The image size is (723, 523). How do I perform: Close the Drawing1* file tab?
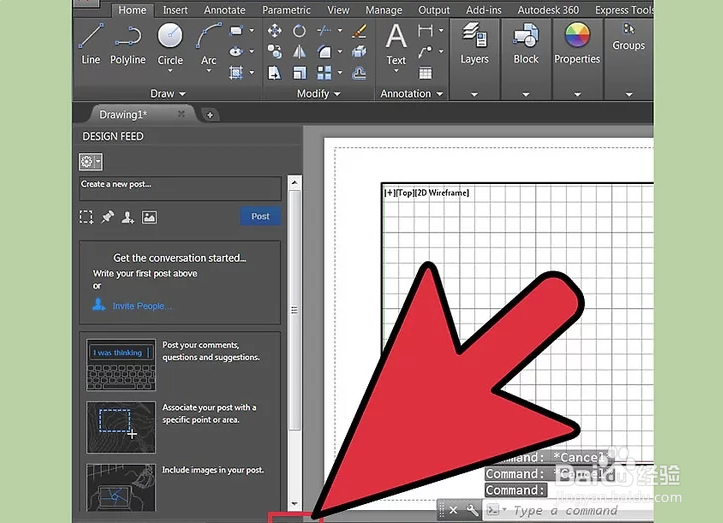coord(181,114)
